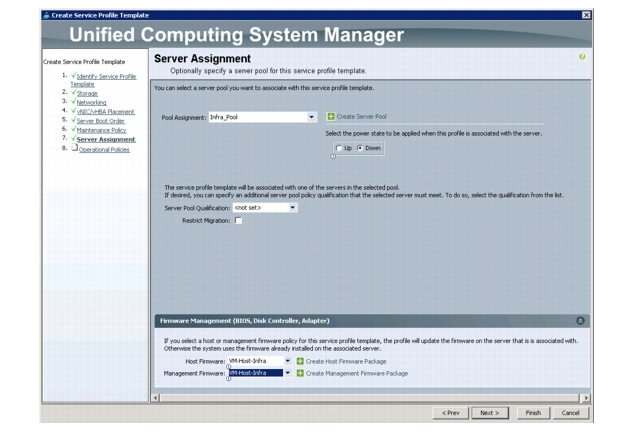Click the green plus icon beside Create Server Pool
The height and width of the screenshot is (434, 640).
[331, 117]
